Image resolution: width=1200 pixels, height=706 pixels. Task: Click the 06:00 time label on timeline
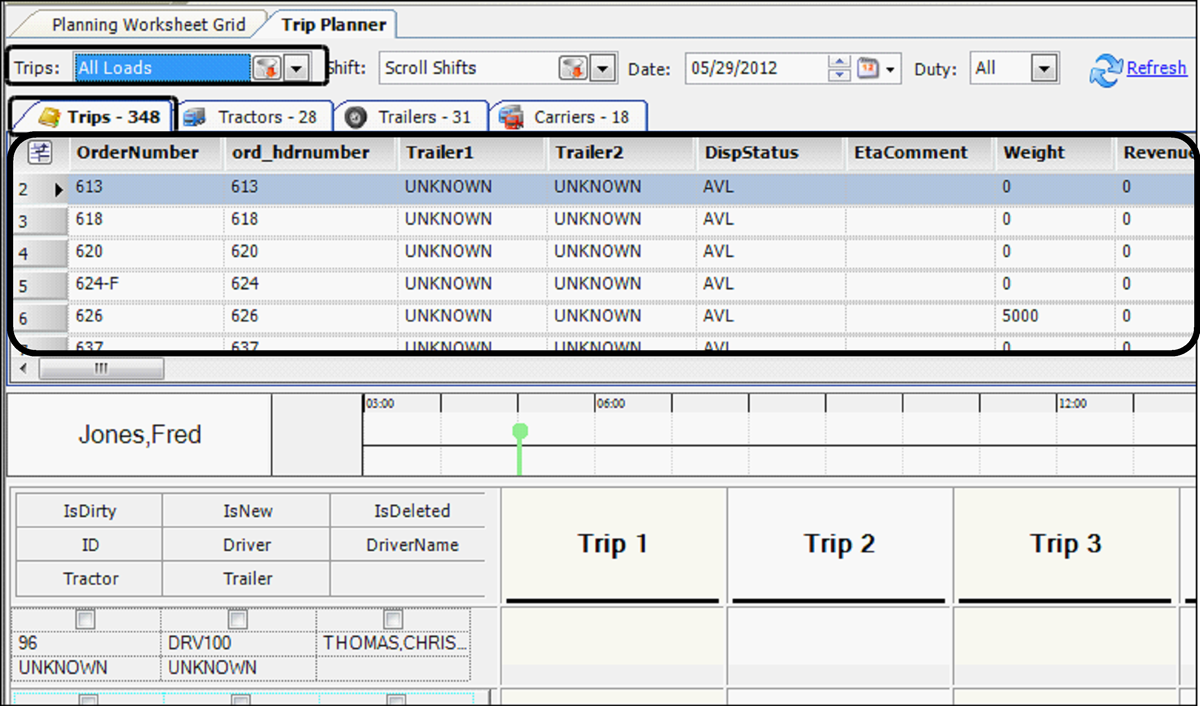(611, 404)
